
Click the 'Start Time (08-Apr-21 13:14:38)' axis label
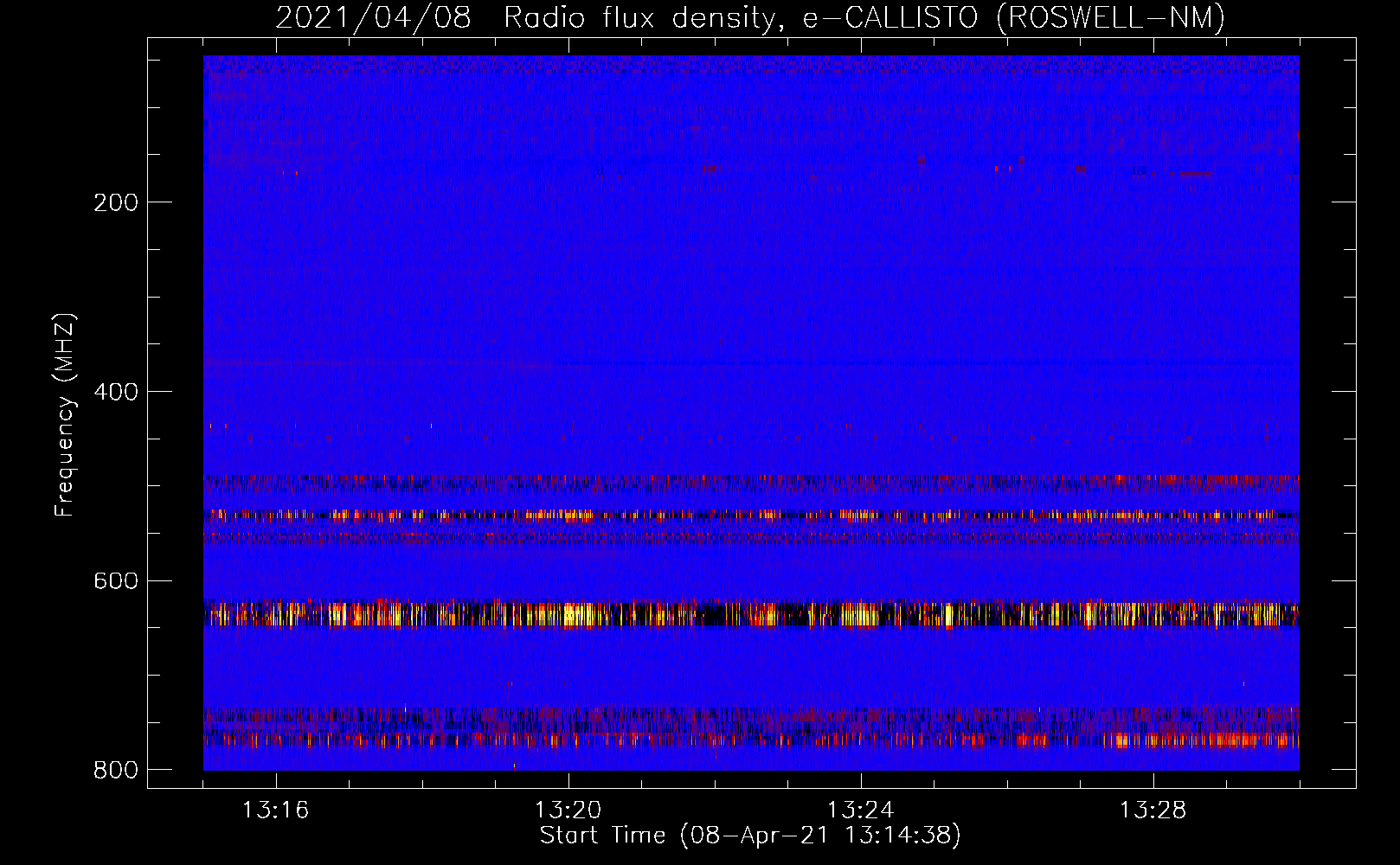pos(750,836)
